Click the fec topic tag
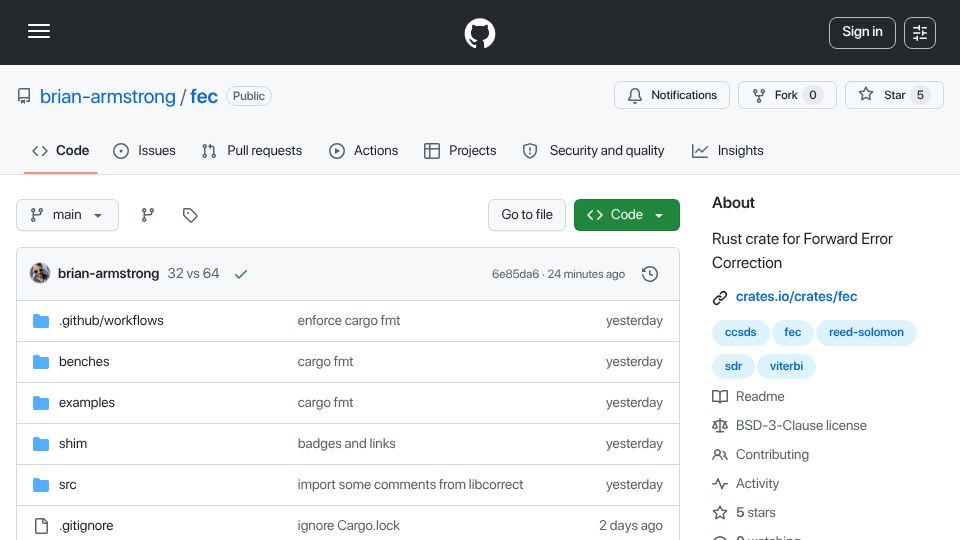The image size is (960, 540). [792, 332]
